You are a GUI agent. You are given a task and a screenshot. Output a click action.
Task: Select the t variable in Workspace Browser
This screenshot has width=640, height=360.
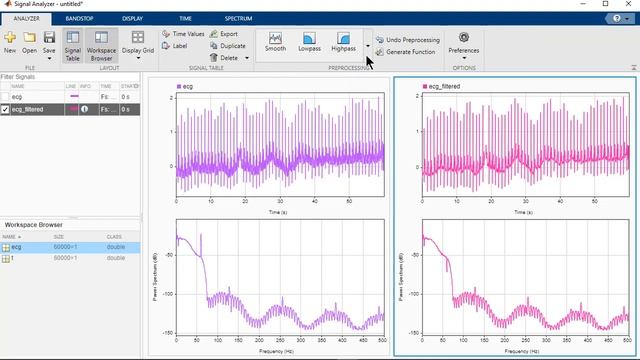click(x=70, y=258)
